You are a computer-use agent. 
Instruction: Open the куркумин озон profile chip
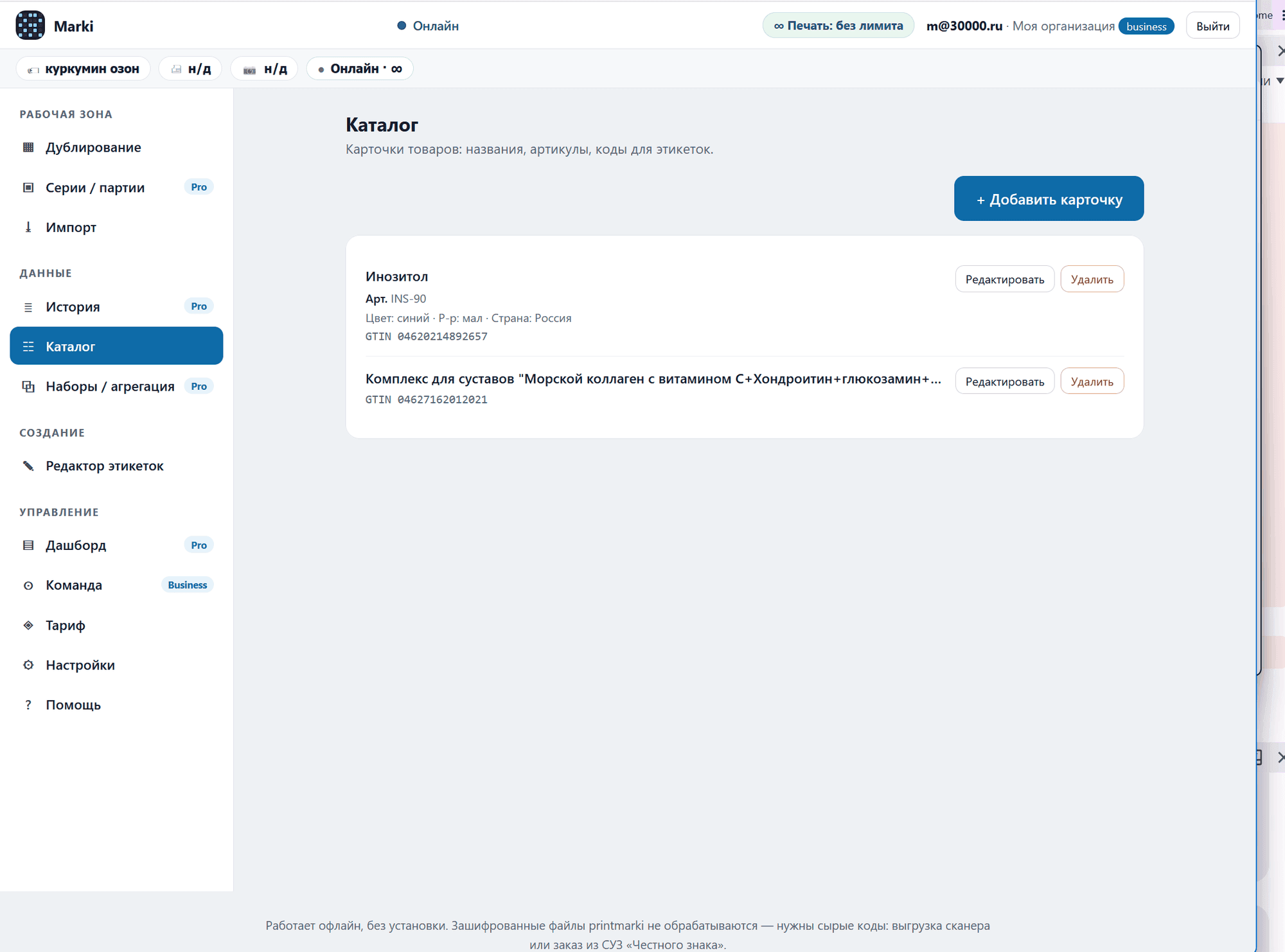tap(84, 69)
